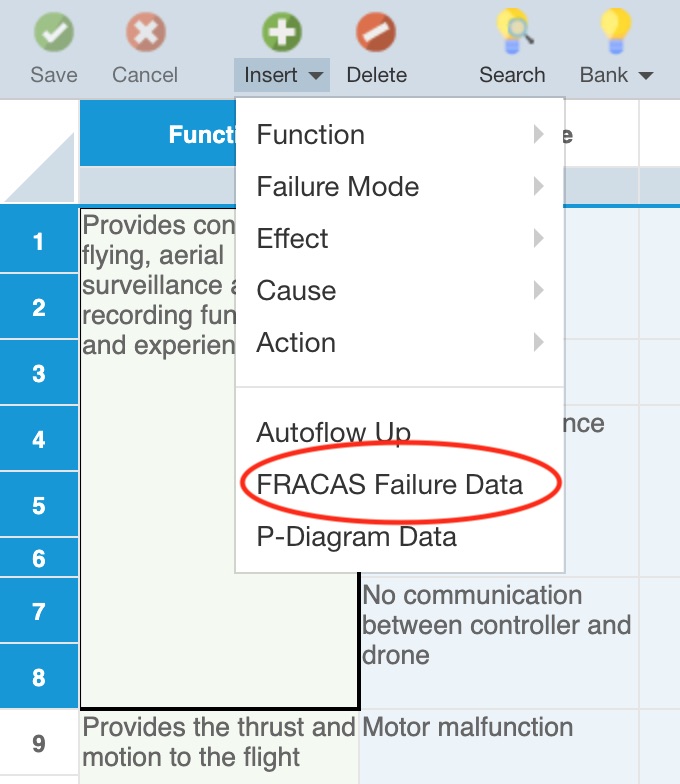Image resolution: width=680 pixels, height=784 pixels.
Task: Click the yellow Bank lightbulb icon
Action: coord(616,31)
